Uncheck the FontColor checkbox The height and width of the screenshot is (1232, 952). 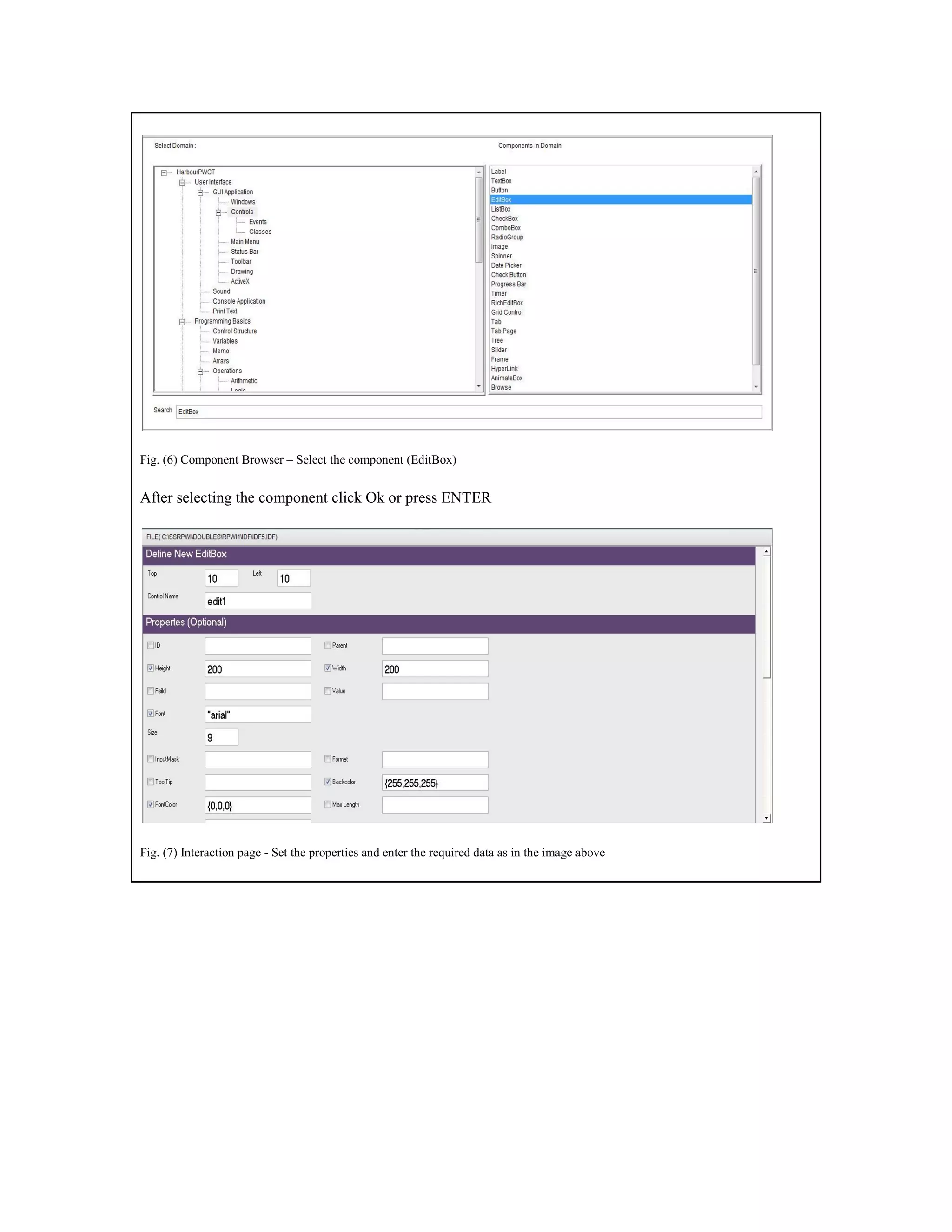pyautogui.click(x=151, y=804)
